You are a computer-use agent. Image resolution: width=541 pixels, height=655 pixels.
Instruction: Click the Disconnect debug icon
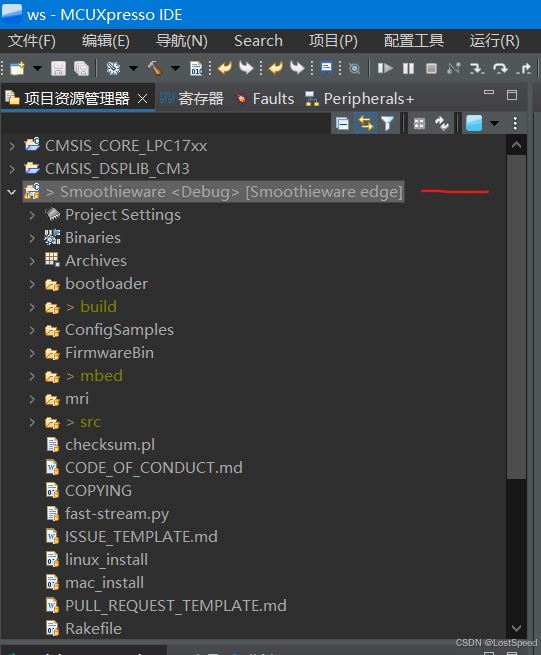coord(454,68)
